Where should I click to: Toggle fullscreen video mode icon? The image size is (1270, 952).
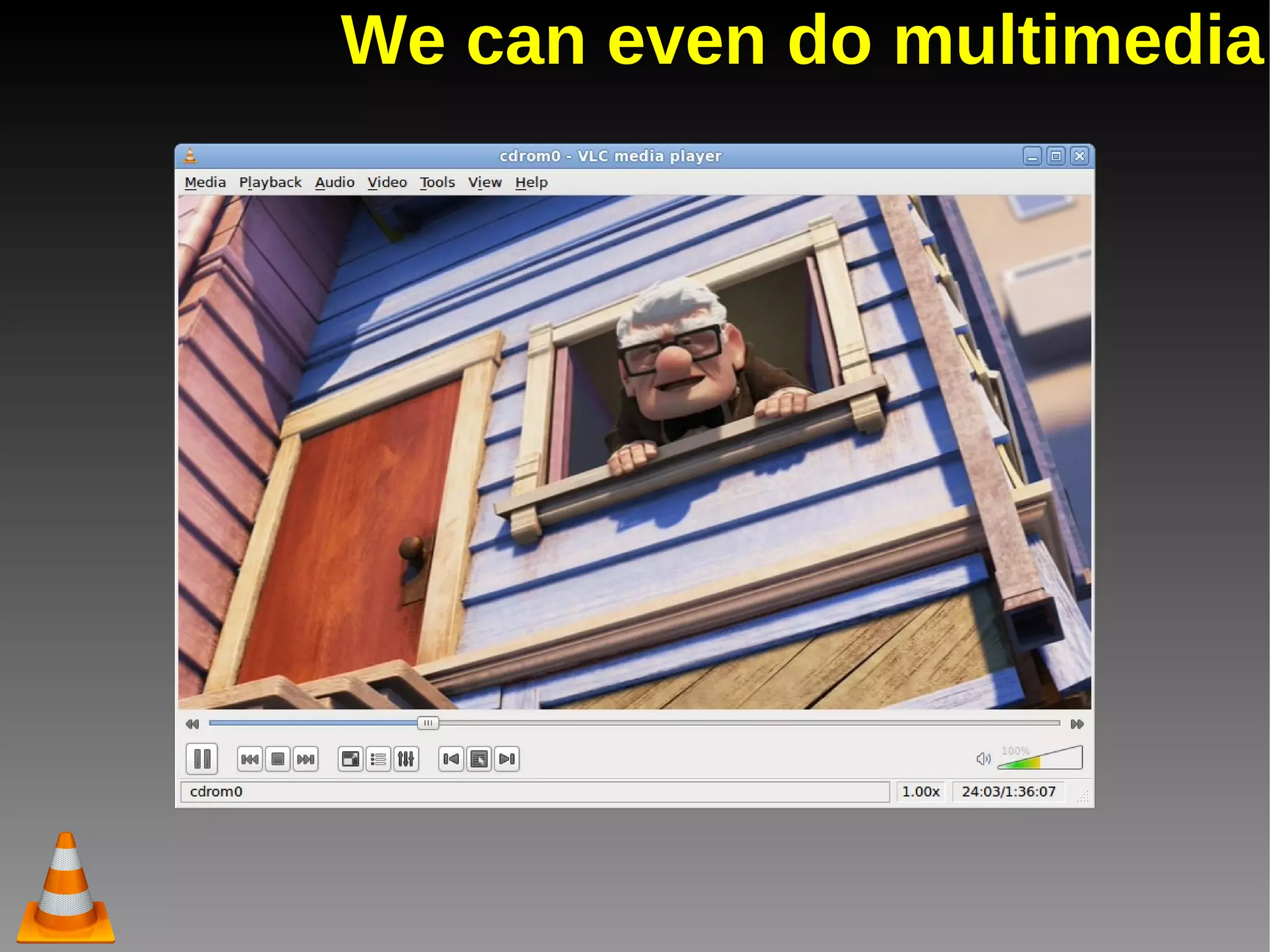coord(350,759)
